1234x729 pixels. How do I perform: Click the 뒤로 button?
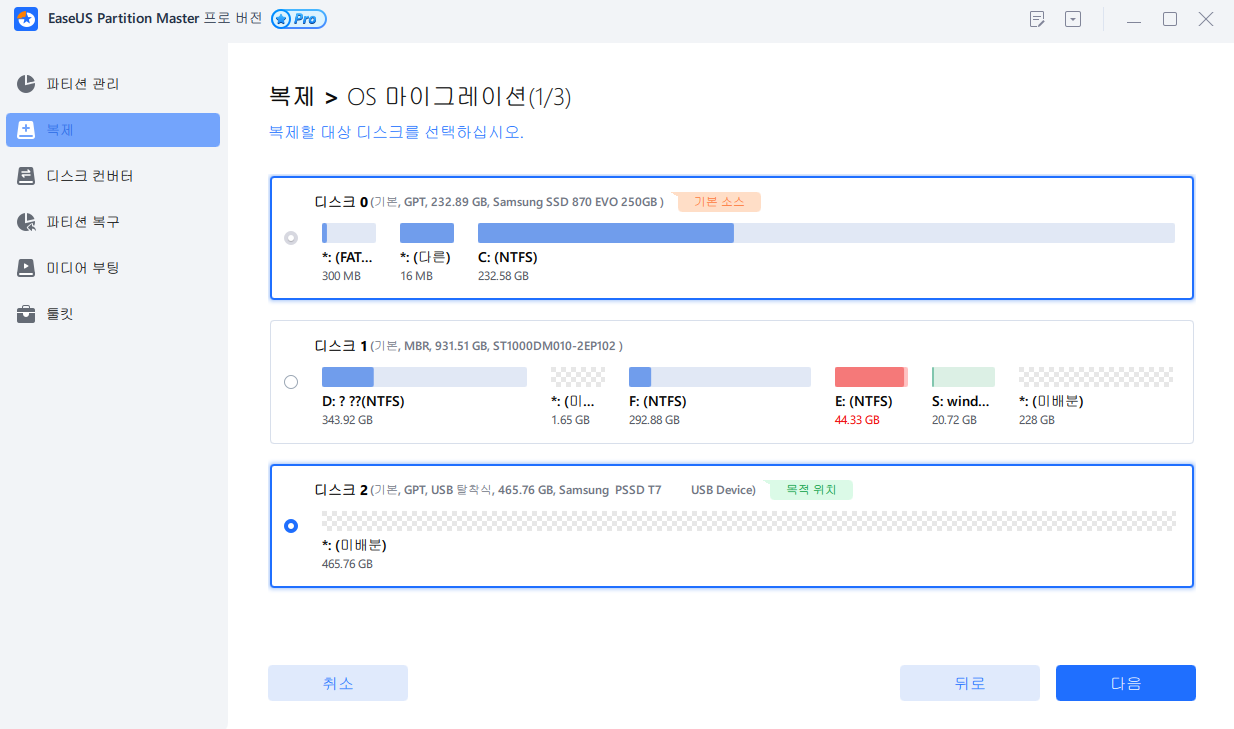coord(970,683)
